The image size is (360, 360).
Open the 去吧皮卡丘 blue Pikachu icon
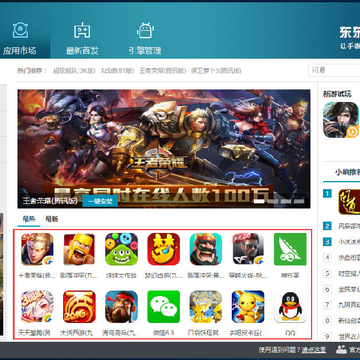pos(248,307)
